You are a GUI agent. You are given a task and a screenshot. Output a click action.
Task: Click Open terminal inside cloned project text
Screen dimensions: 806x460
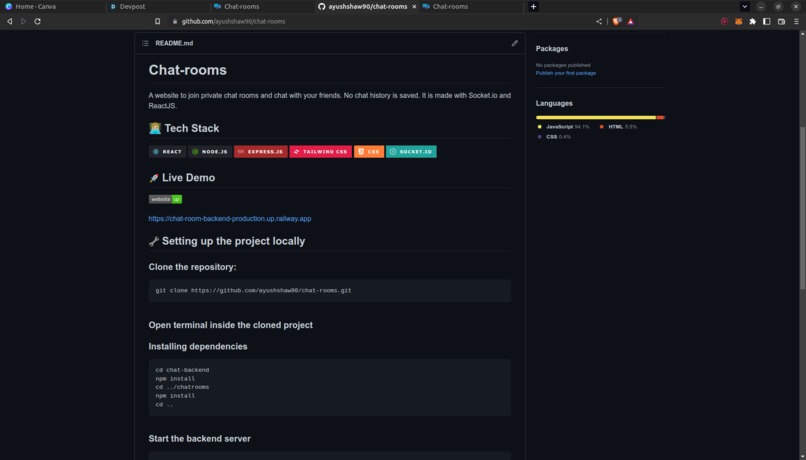[x=231, y=325]
